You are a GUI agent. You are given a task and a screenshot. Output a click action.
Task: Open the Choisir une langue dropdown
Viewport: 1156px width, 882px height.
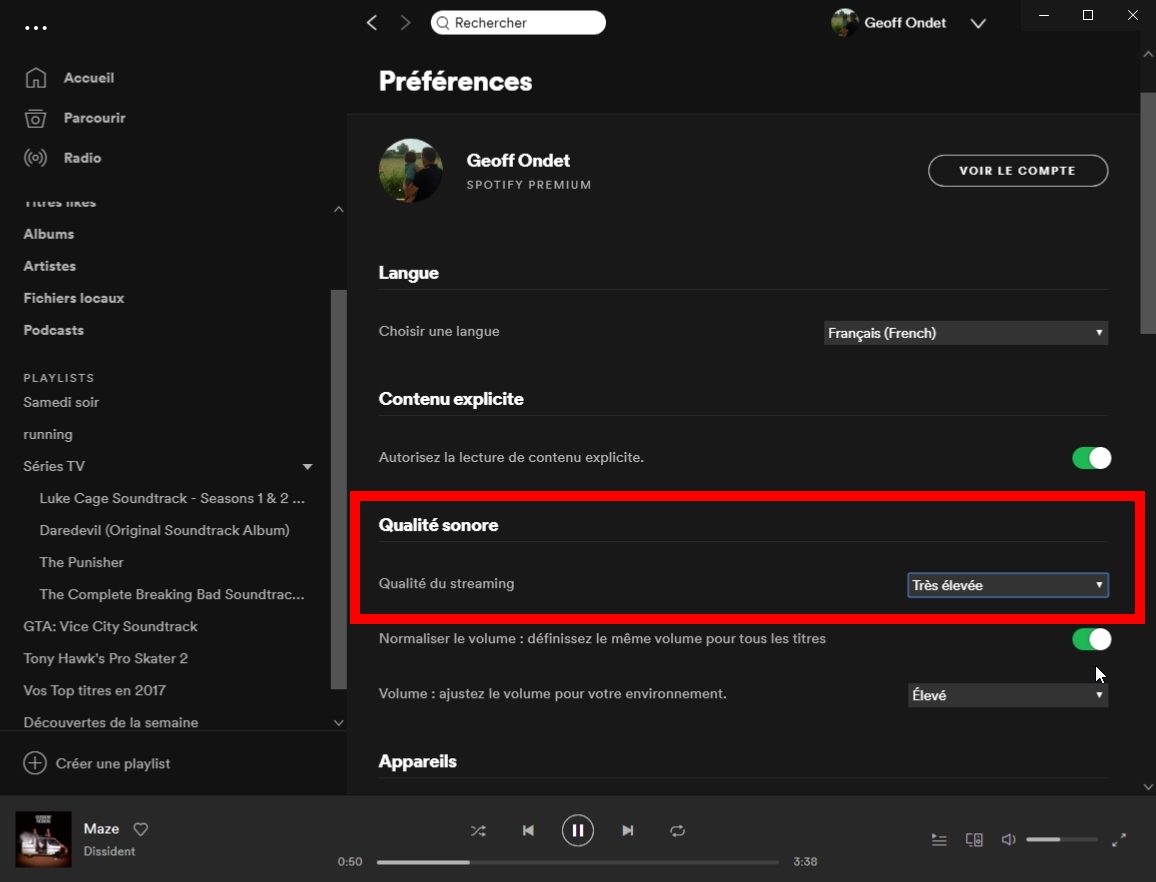(966, 333)
